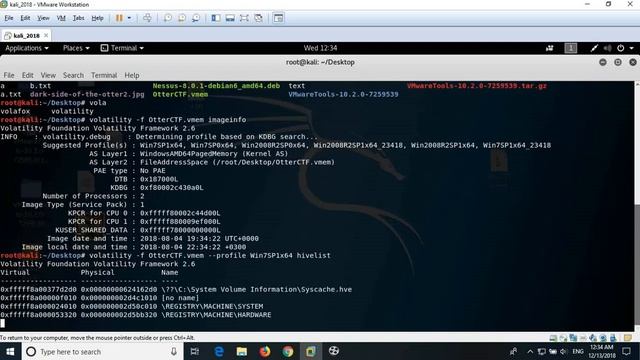Launch Microsoft Edge from taskbar
The height and width of the screenshot is (360, 640).
[219, 351]
